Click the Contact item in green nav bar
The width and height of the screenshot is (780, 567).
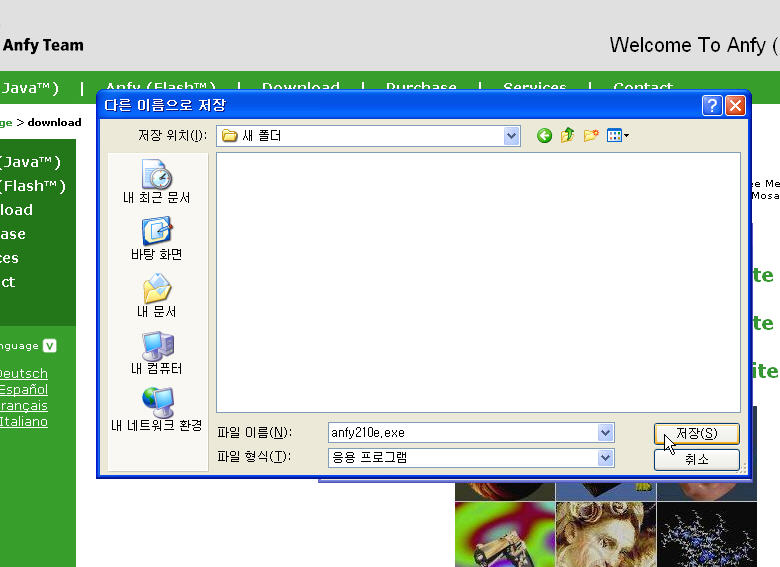pyautogui.click(x=643, y=86)
